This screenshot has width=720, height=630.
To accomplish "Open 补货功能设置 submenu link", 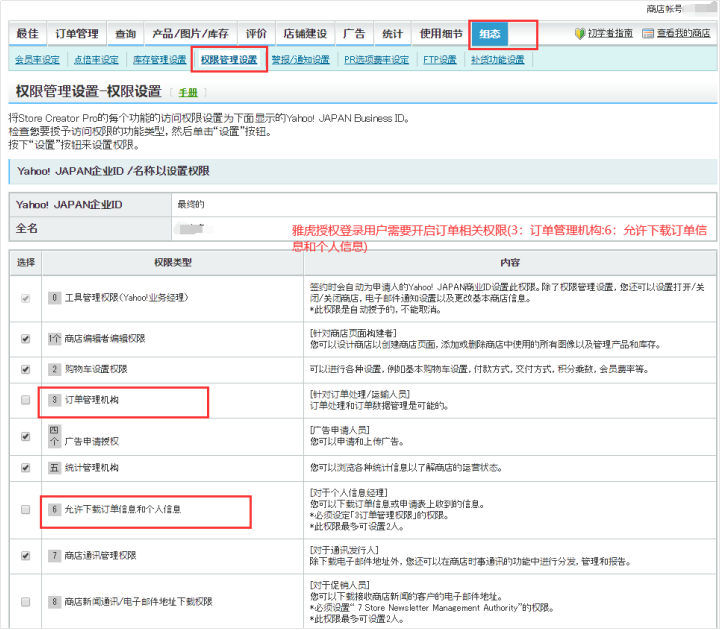I will 497,60.
